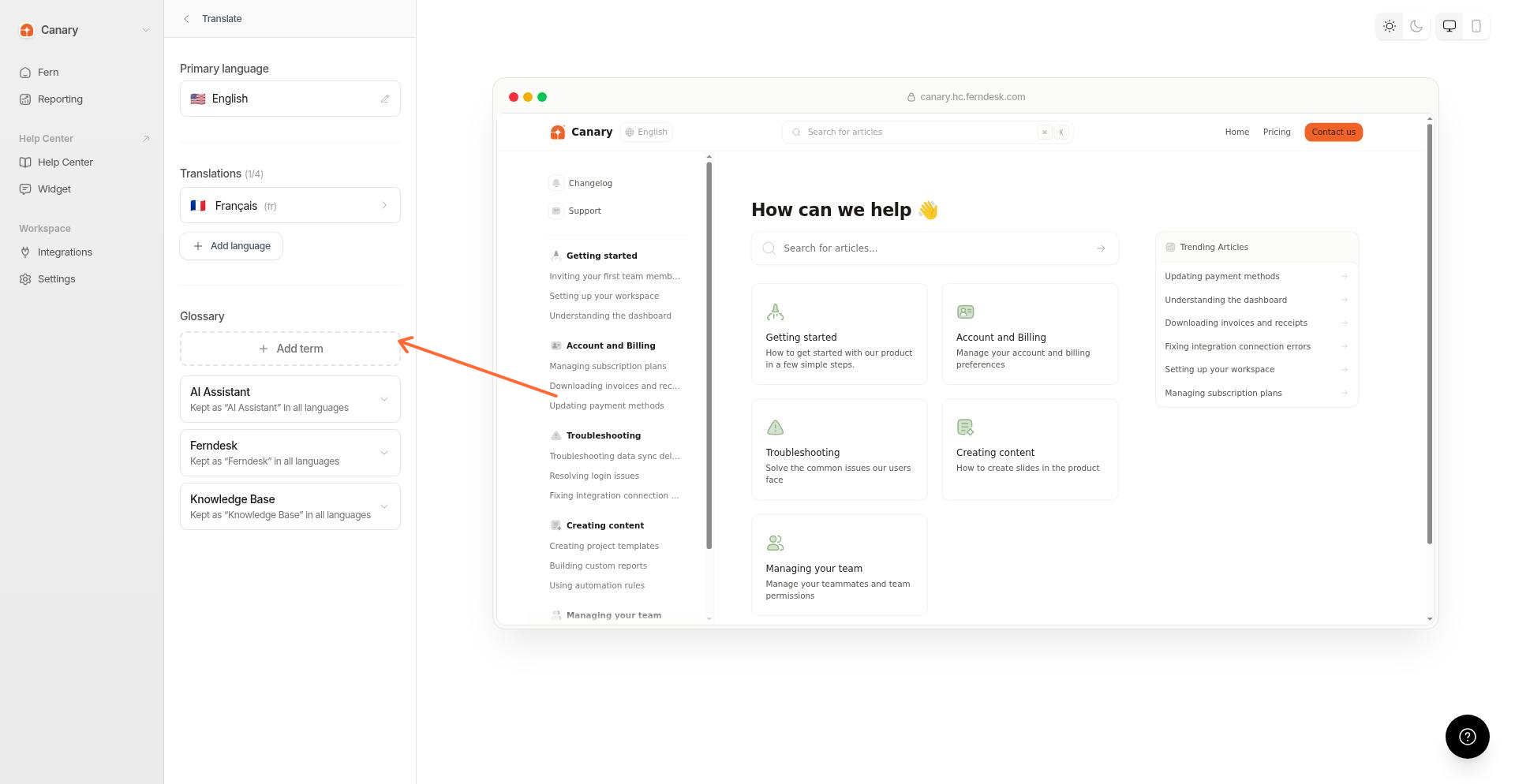Open the Home link in preview header
1515x784 pixels.
click(1236, 132)
